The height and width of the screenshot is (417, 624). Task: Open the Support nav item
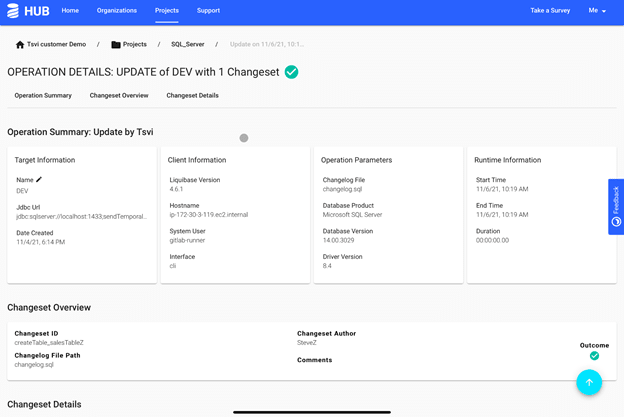pyautogui.click(x=208, y=11)
